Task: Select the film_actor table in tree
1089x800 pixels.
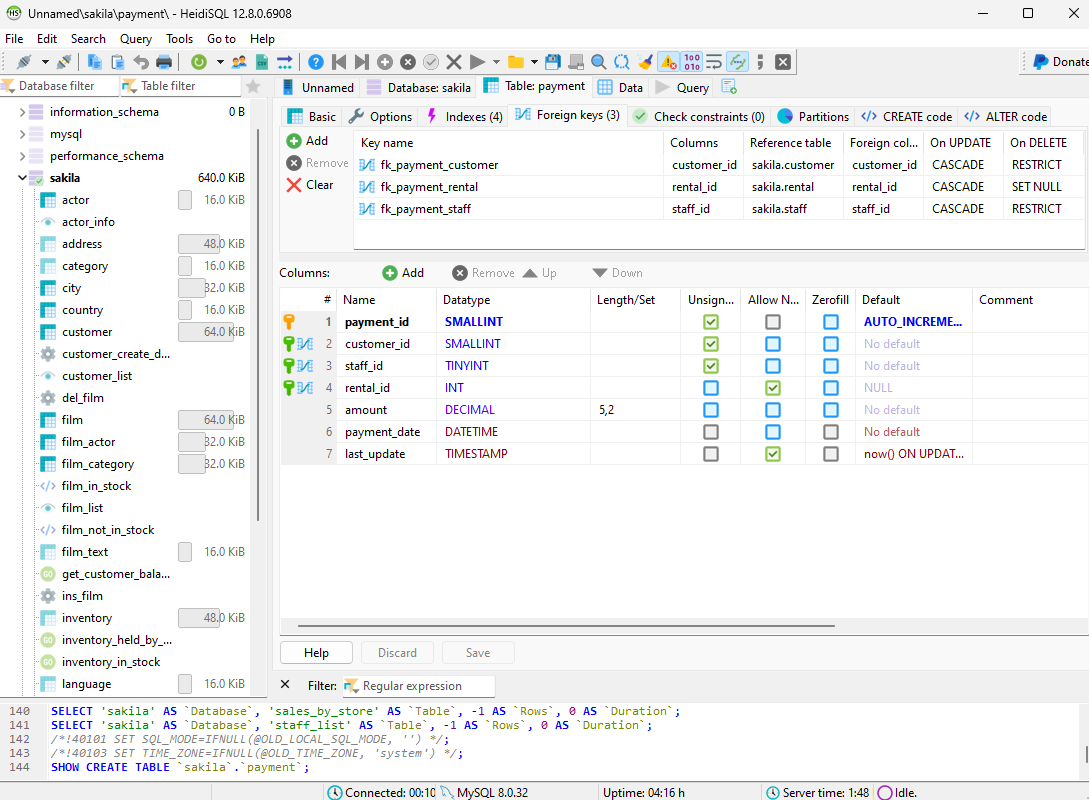Action: coord(88,442)
